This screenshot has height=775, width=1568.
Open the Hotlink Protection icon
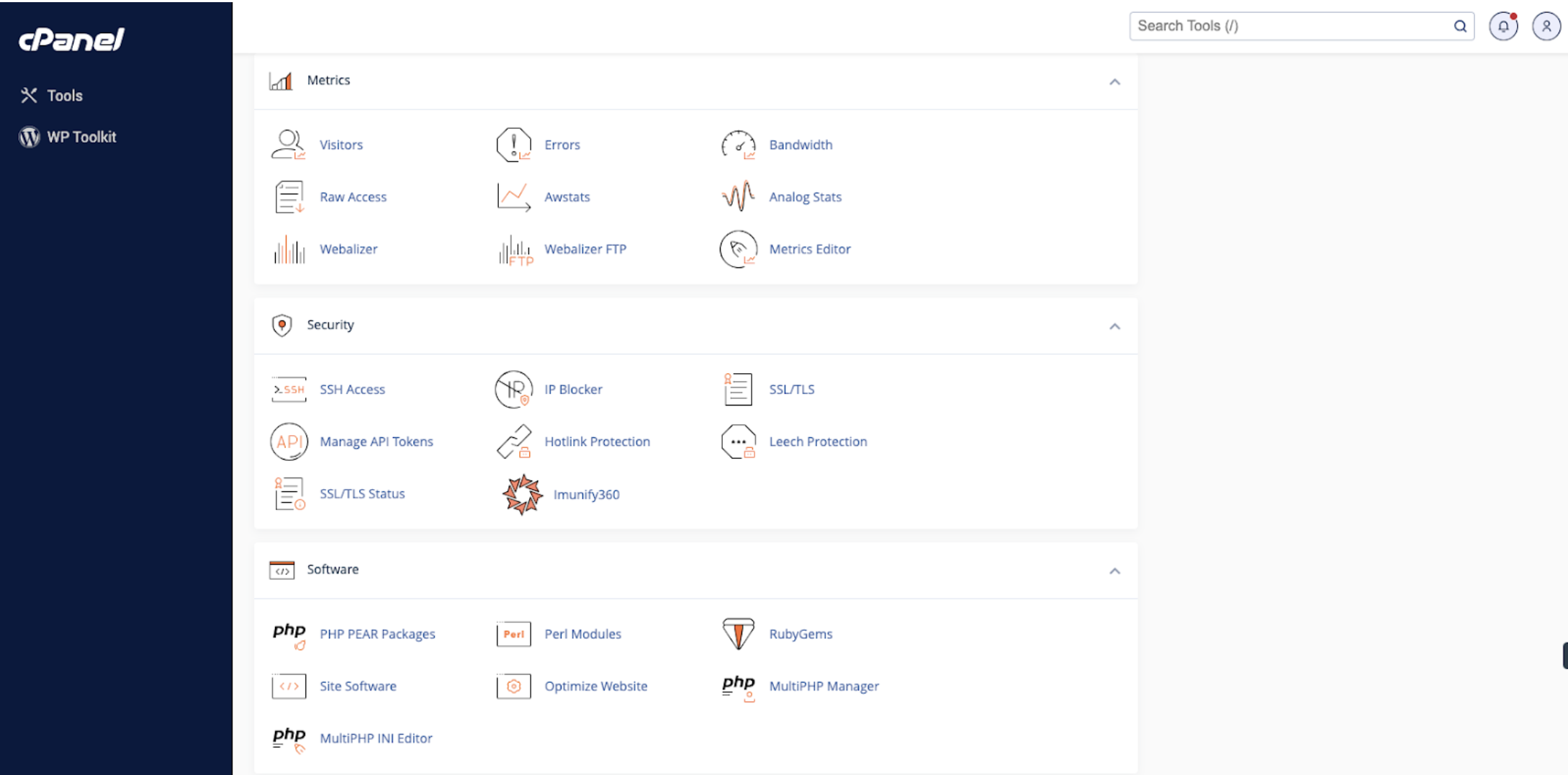tap(513, 442)
